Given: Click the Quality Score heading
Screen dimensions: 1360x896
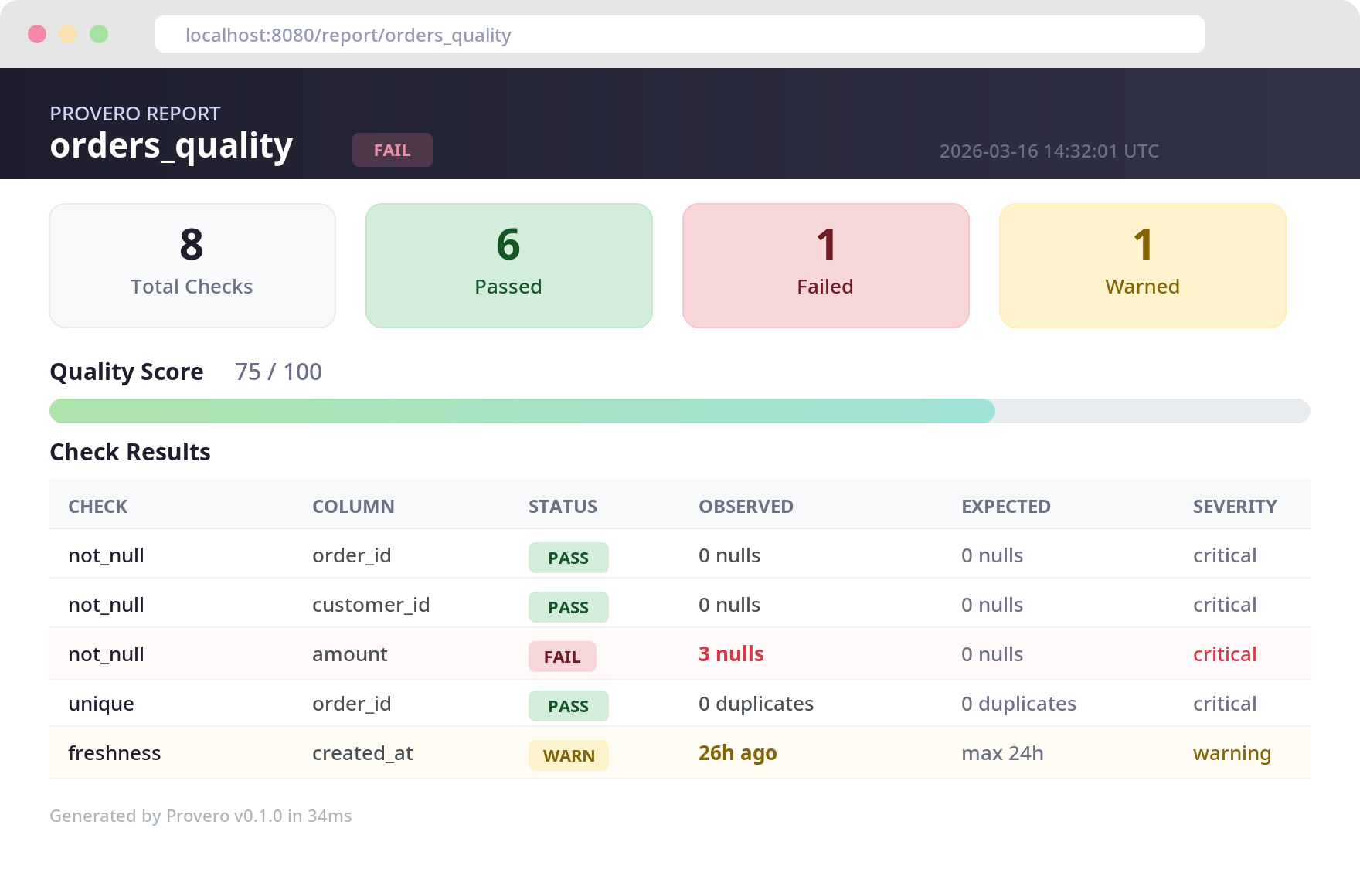Looking at the screenshot, I should pos(126,372).
